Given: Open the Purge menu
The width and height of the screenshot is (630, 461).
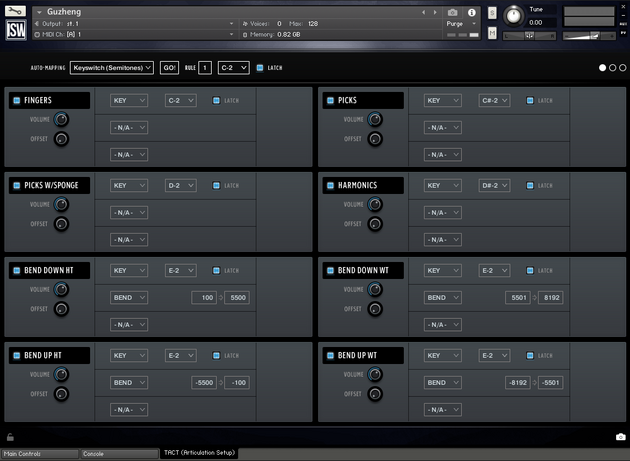Looking at the screenshot, I should point(461,24).
